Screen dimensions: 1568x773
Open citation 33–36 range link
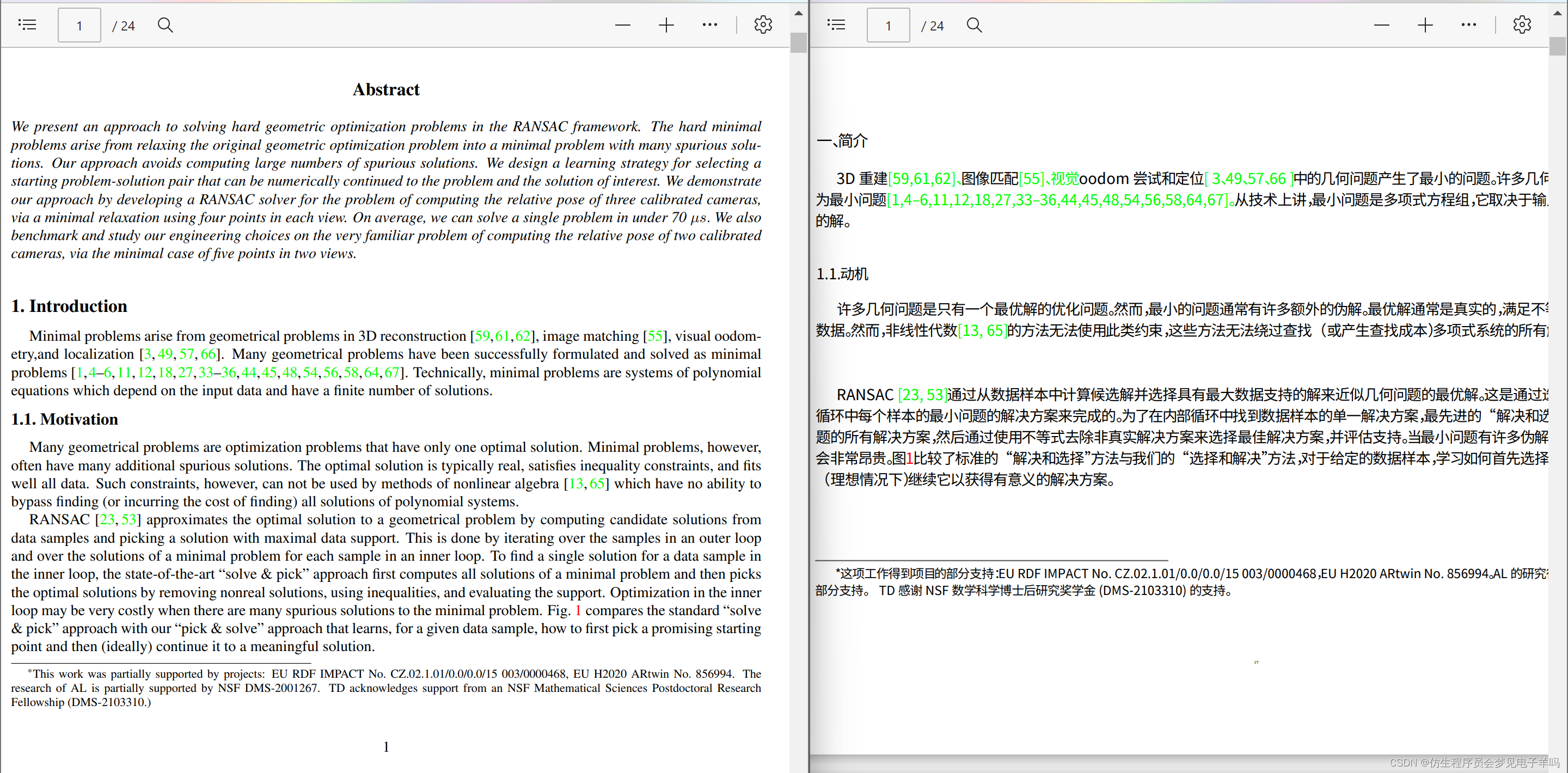coord(217,372)
